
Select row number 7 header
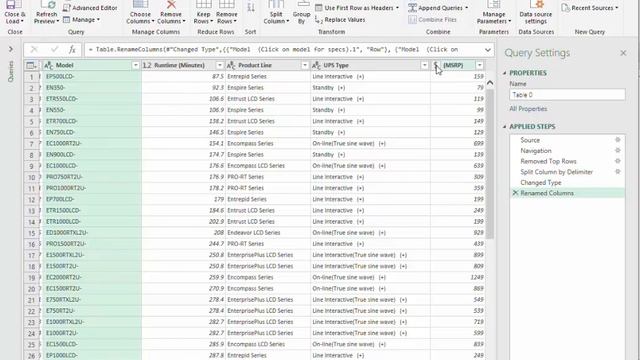[x=31, y=144]
